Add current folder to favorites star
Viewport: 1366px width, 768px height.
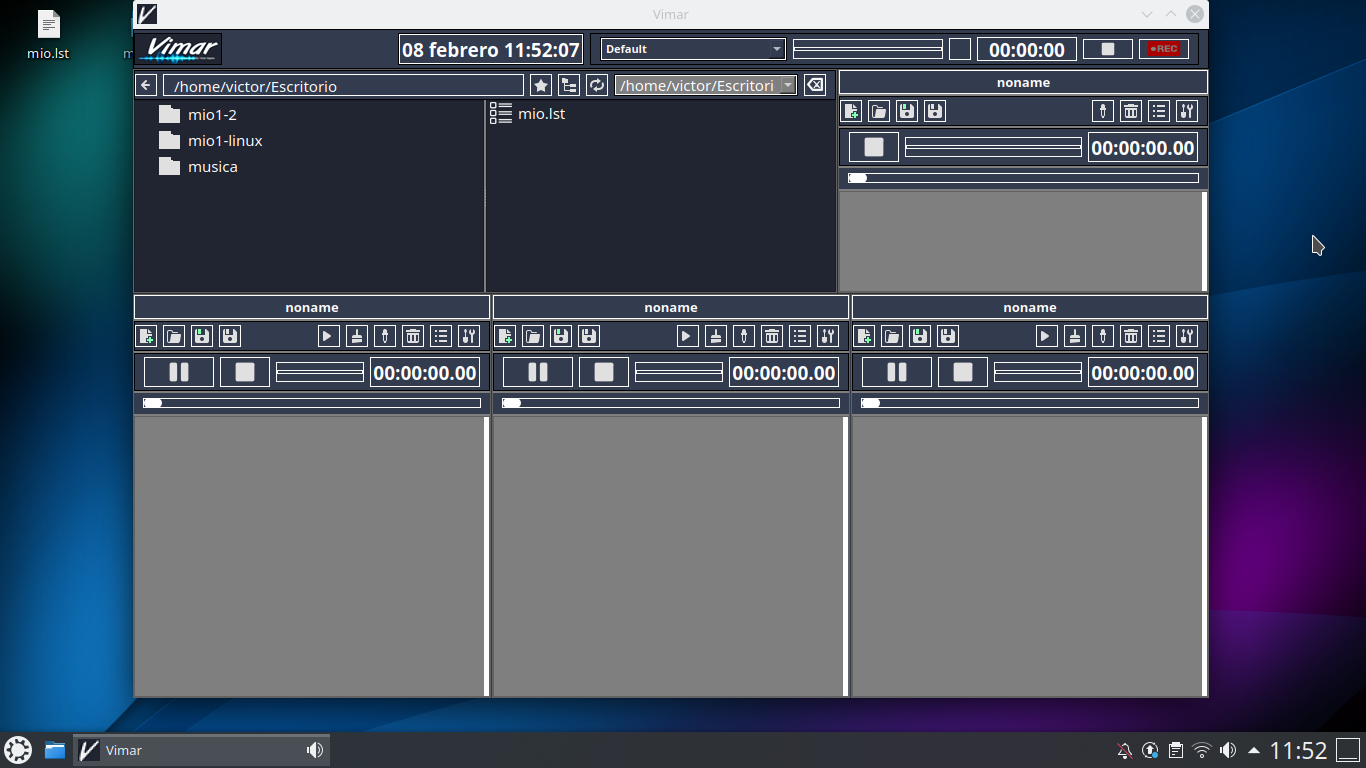pyautogui.click(x=541, y=86)
